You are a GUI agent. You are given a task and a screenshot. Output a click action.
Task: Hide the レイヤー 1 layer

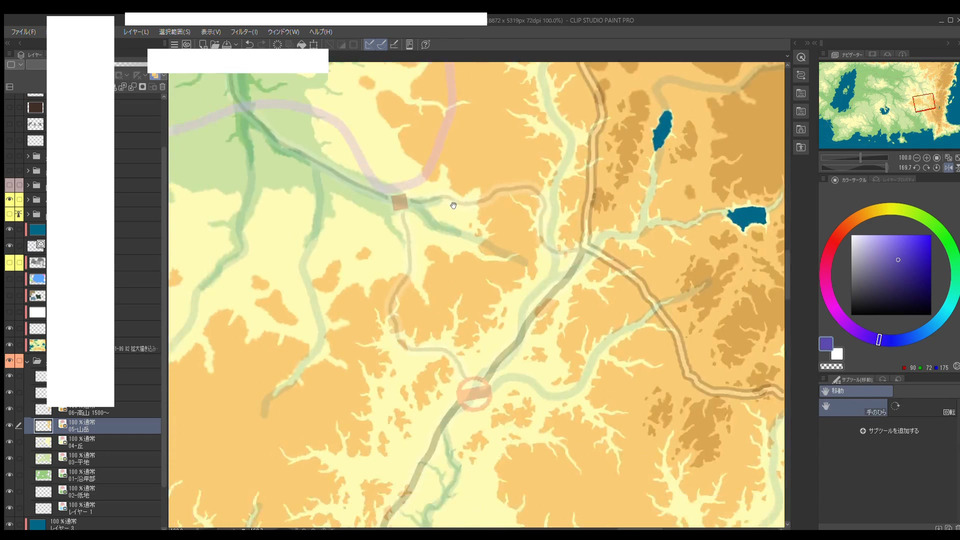pyautogui.click(x=9, y=508)
